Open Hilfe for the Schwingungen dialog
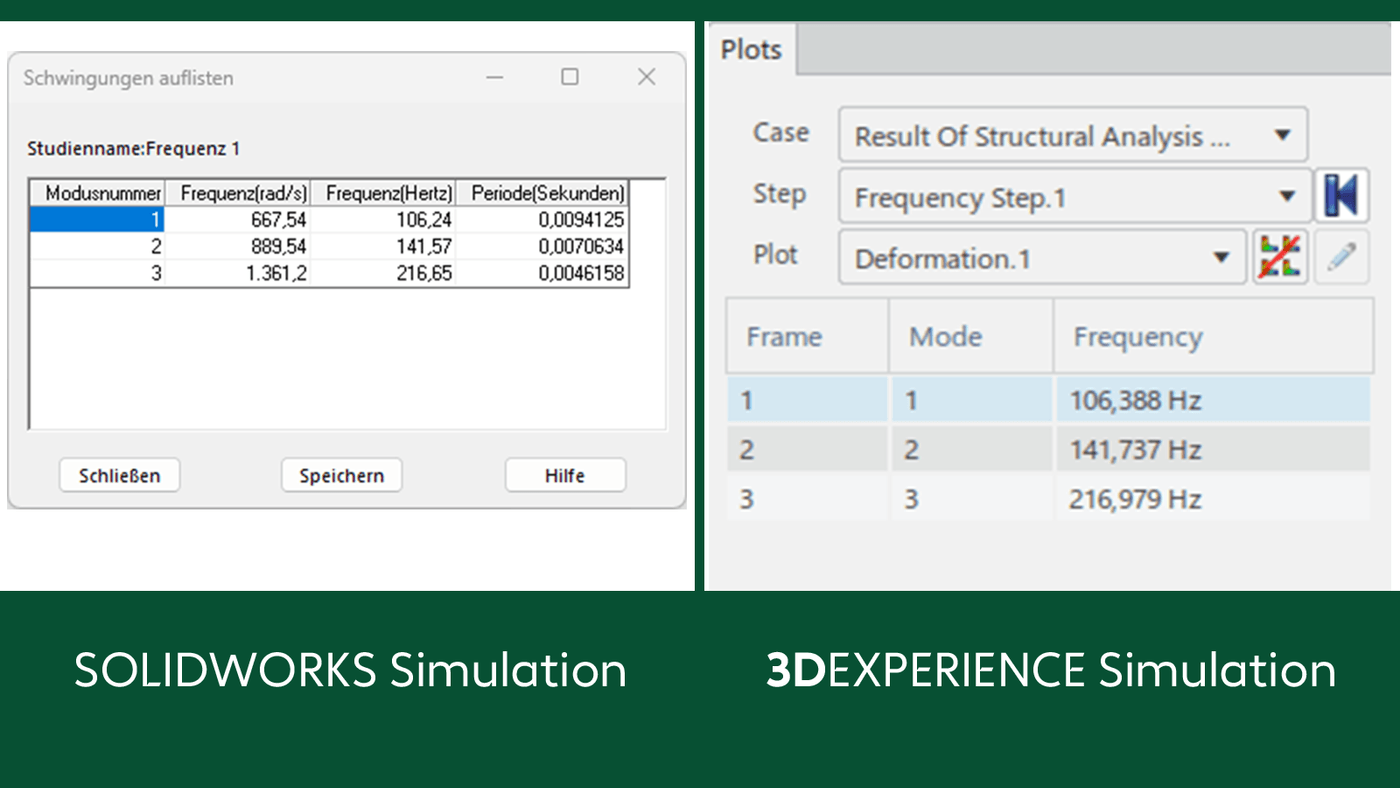The height and width of the screenshot is (788, 1400). point(565,475)
